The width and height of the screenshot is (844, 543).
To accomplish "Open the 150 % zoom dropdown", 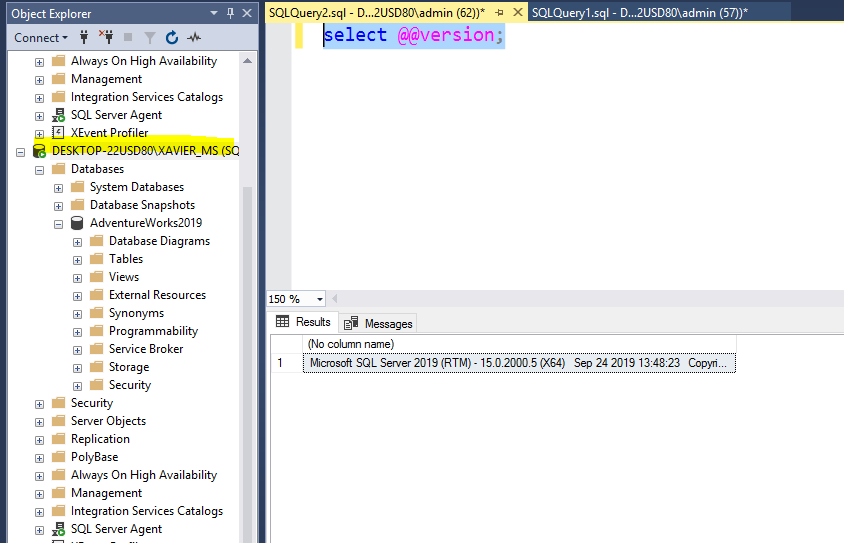I will tap(319, 299).
